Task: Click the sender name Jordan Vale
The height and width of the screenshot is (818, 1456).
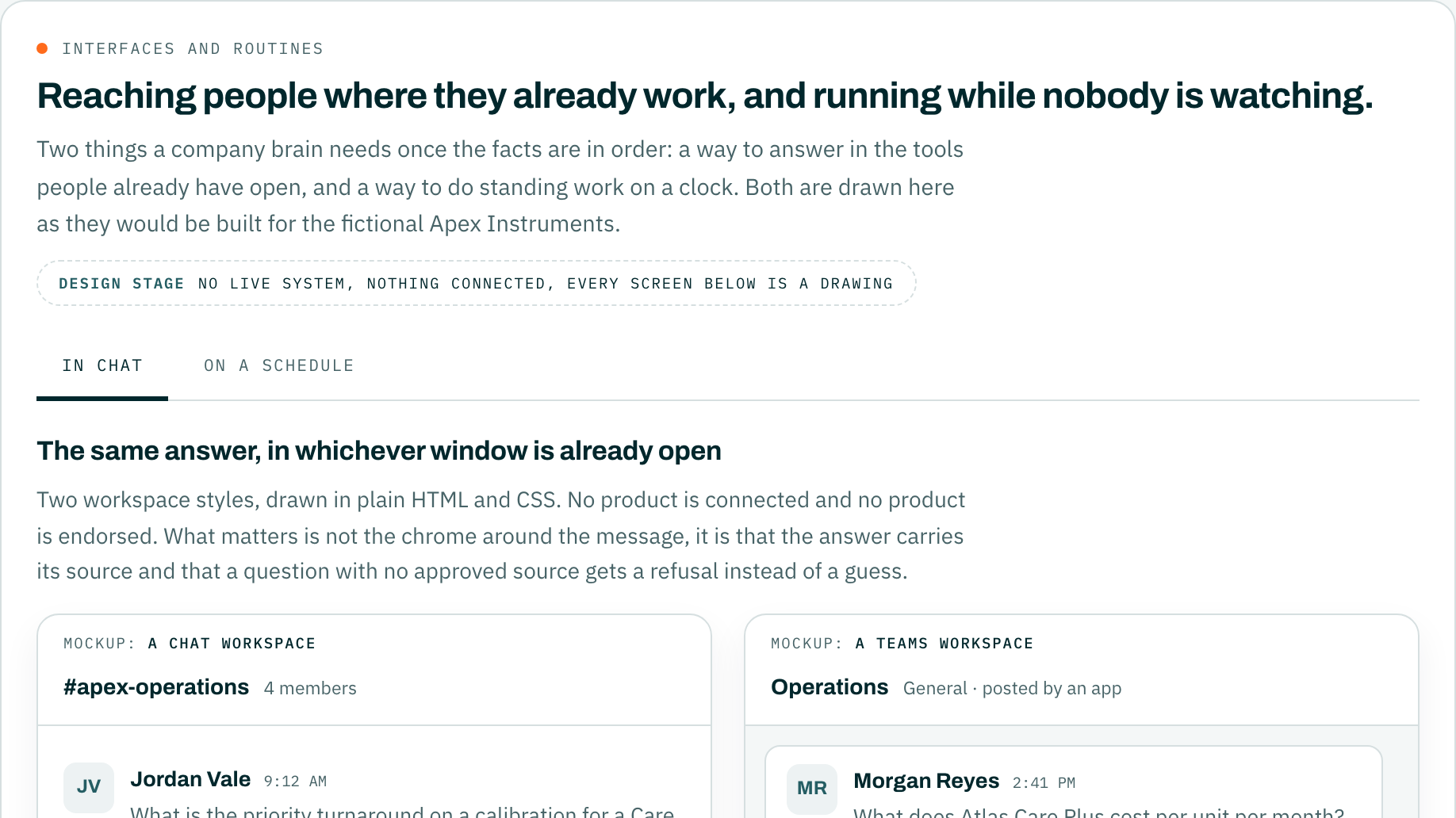Action: (190, 779)
